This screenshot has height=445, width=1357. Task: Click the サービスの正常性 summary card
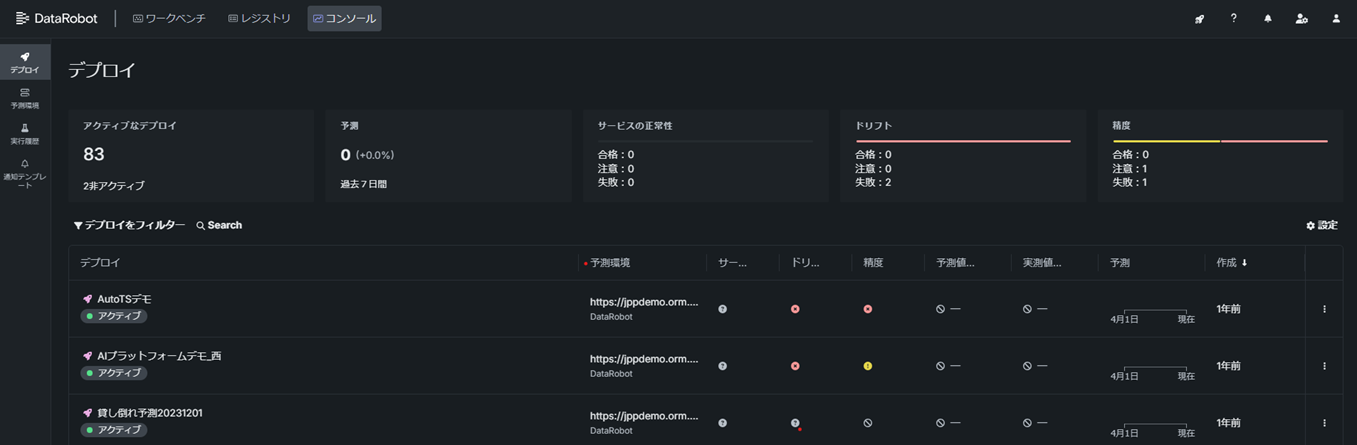pyautogui.click(x=706, y=156)
